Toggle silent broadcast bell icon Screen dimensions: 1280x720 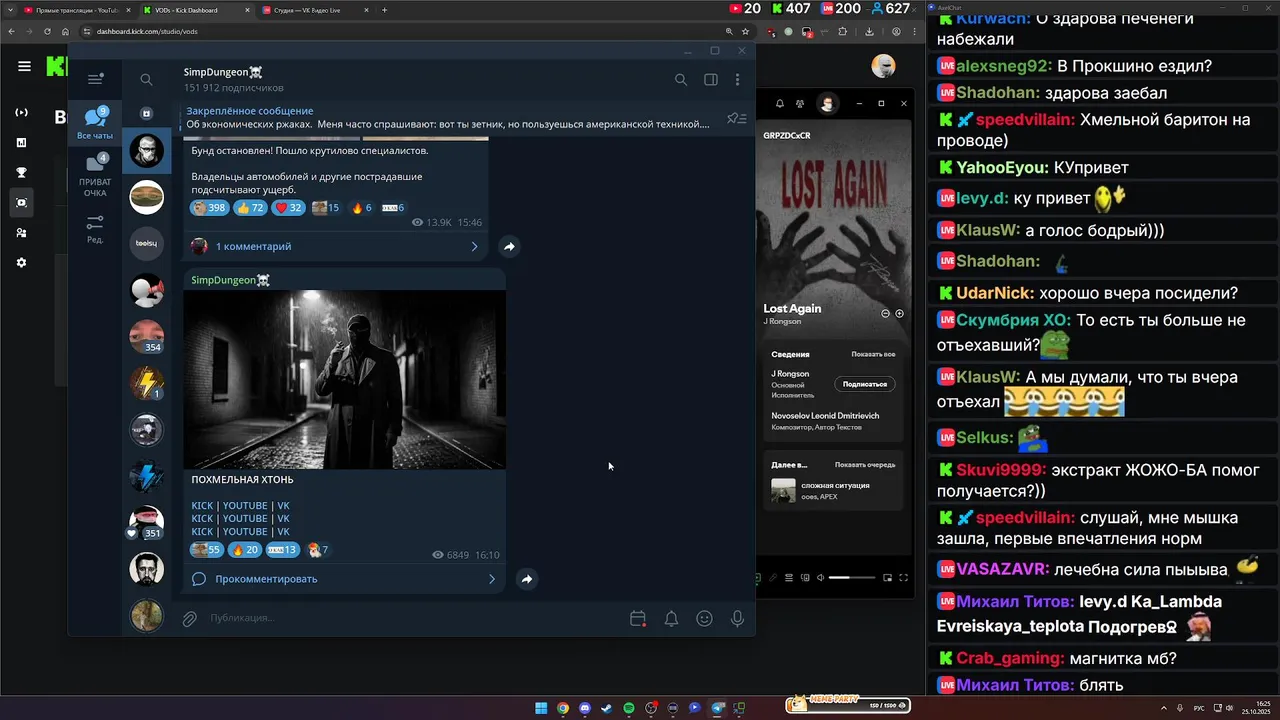pyautogui.click(x=671, y=619)
